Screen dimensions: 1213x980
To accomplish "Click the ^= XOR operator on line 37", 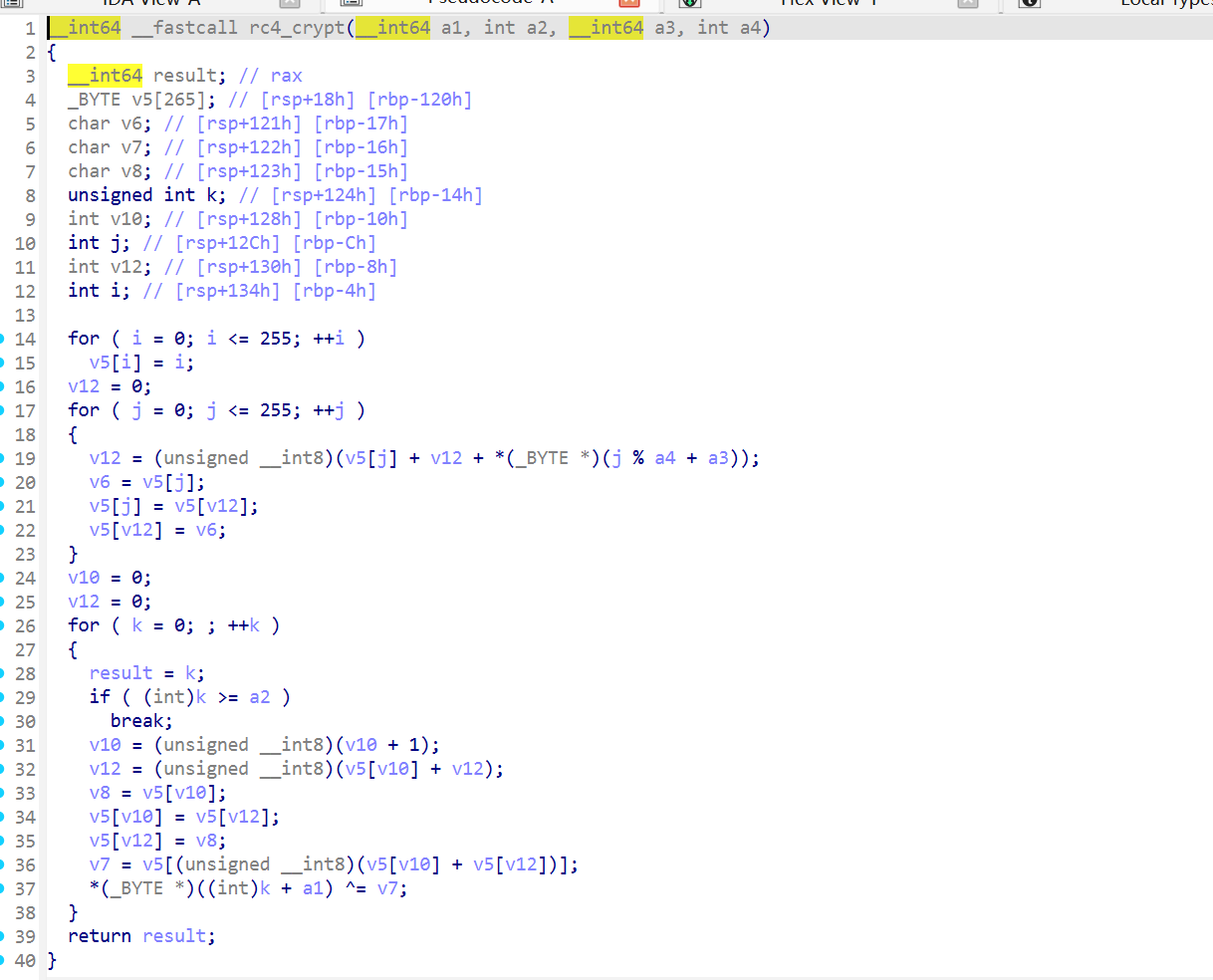I will click(x=356, y=888).
